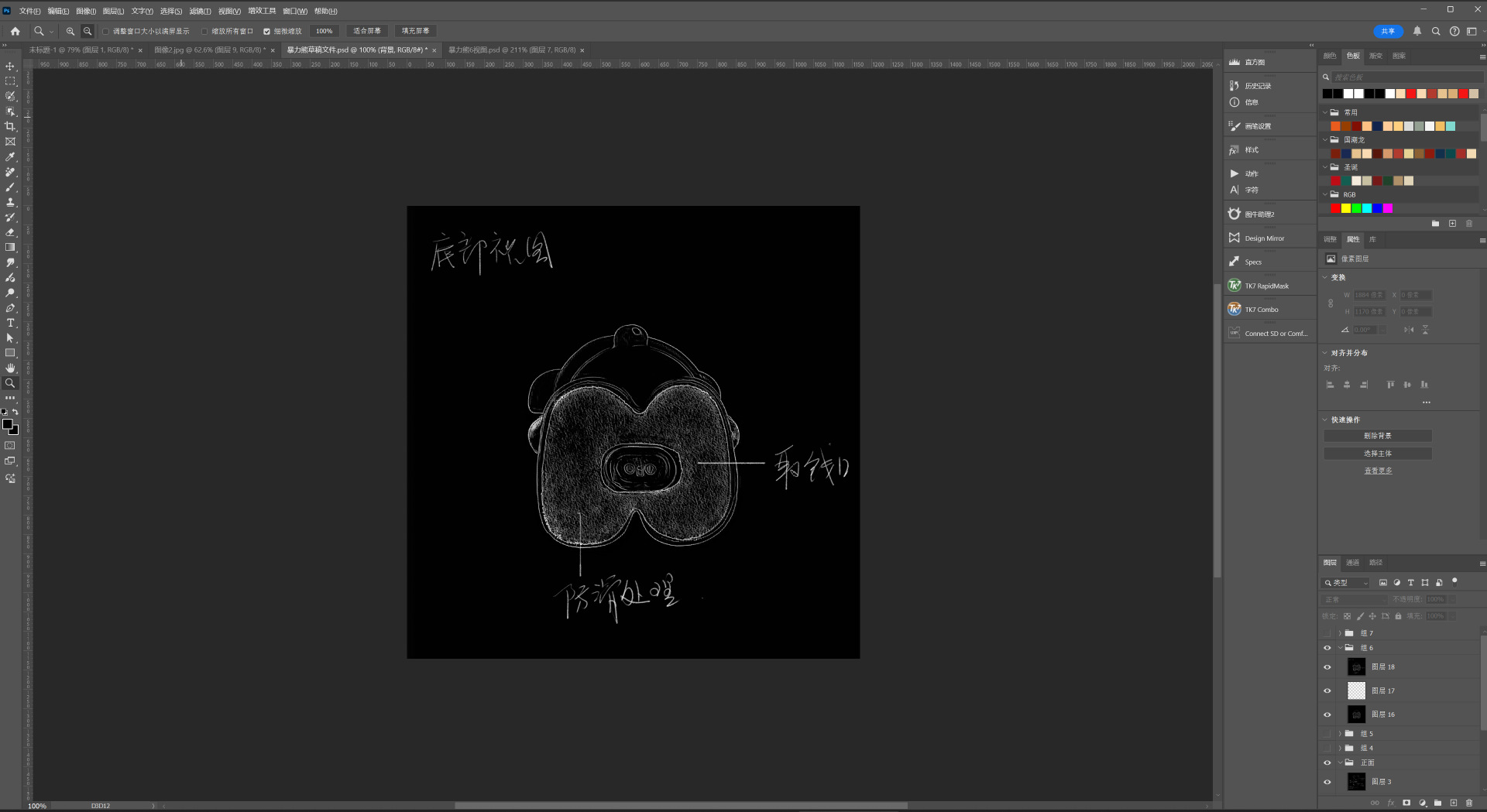Delete the selected layer with trash icon
1487x812 pixels.
tap(1469, 803)
